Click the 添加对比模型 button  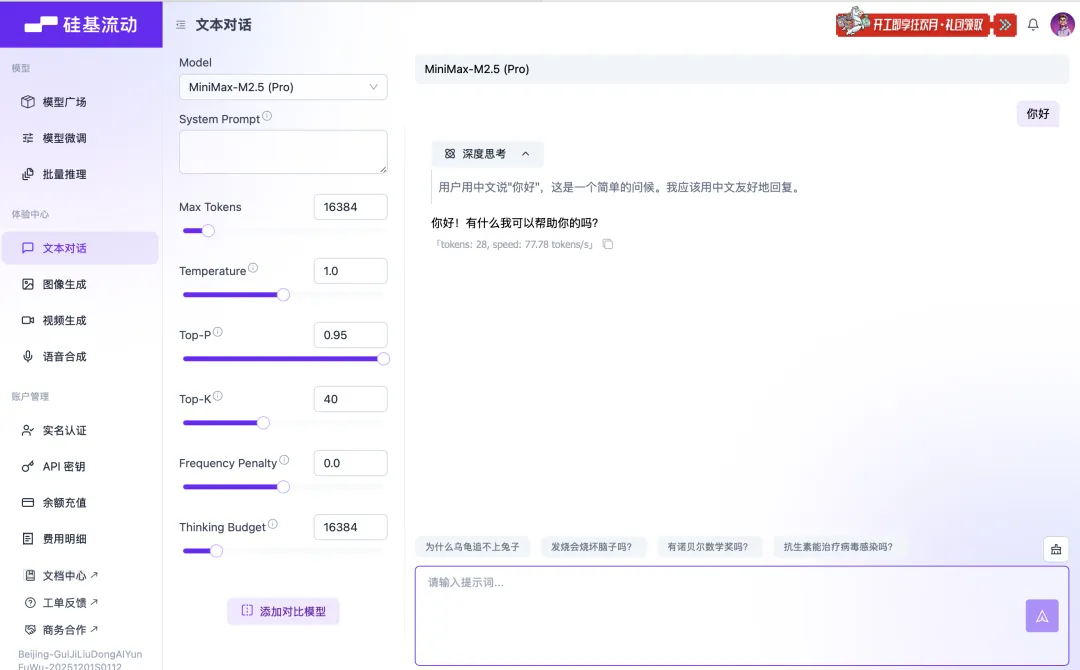pyautogui.click(x=283, y=611)
